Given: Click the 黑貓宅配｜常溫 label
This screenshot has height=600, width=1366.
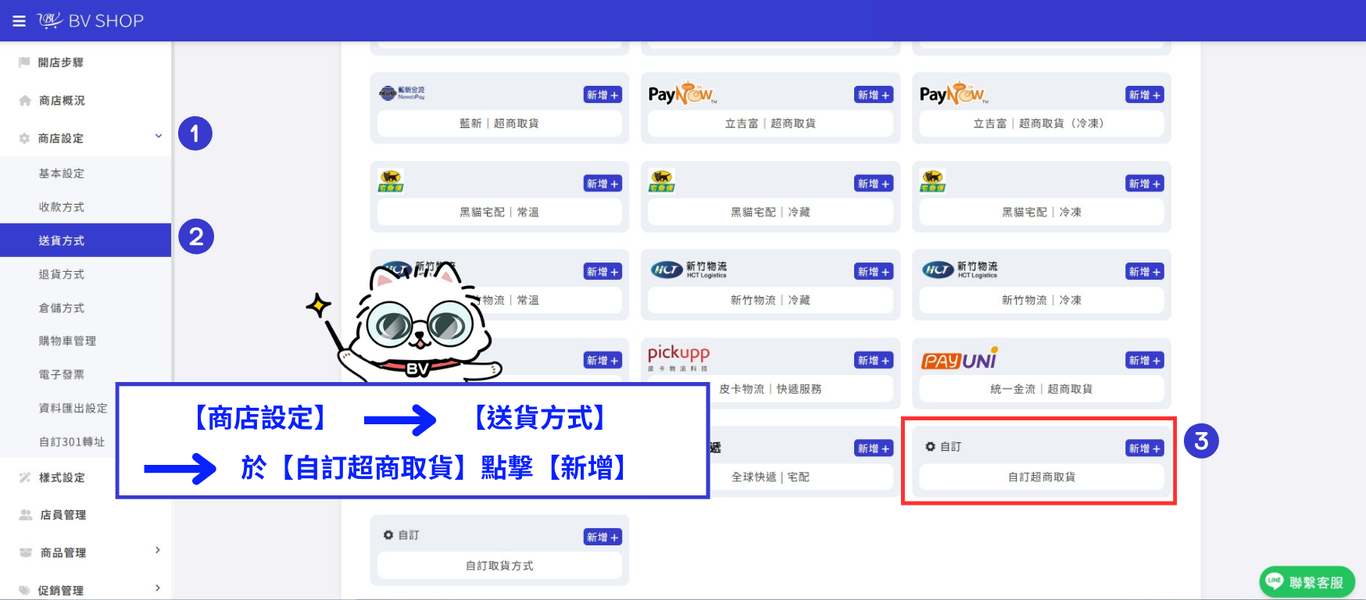Looking at the screenshot, I should coord(500,212).
